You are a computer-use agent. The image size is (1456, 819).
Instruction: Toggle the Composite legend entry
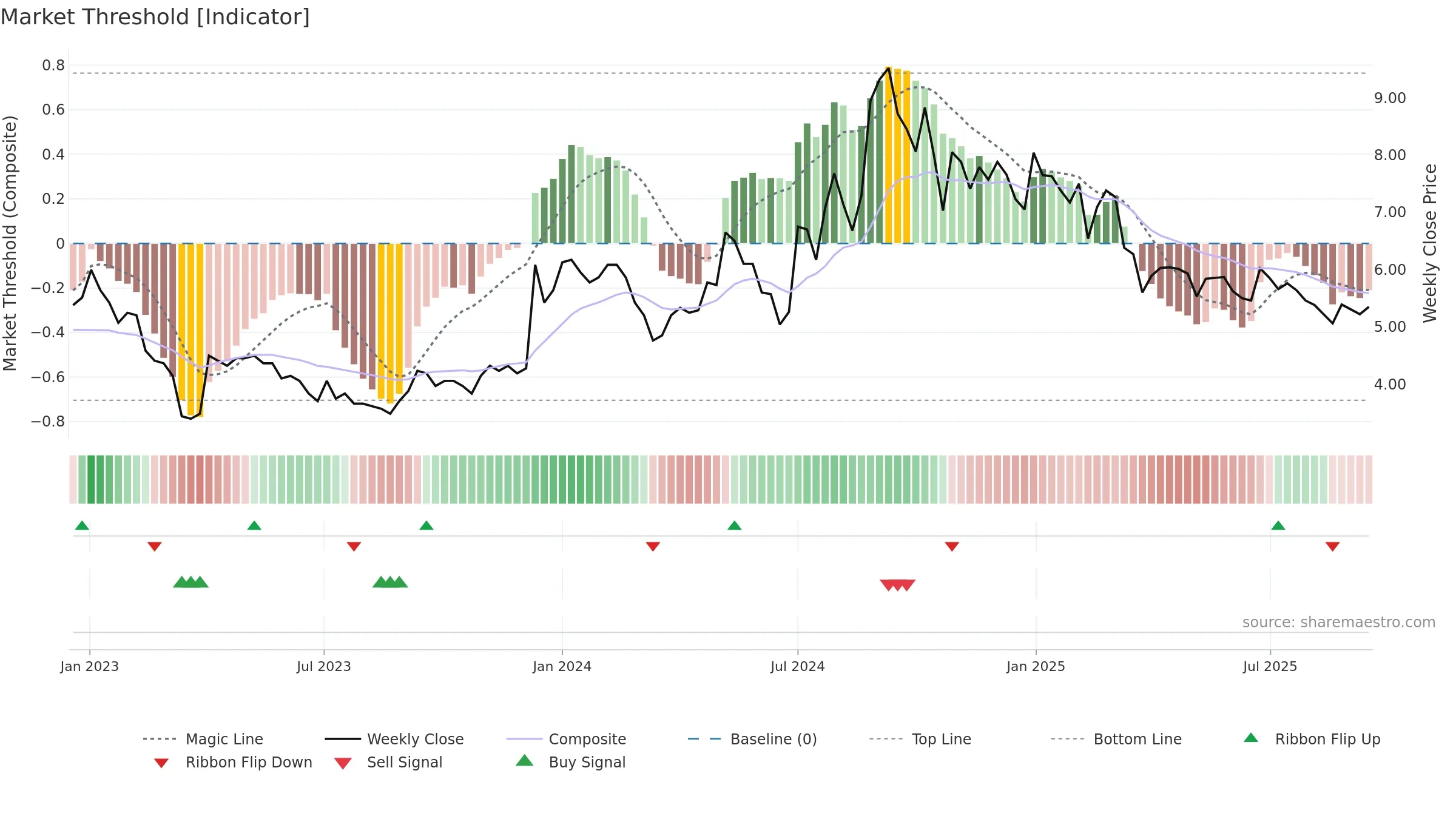click(x=566, y=739)
